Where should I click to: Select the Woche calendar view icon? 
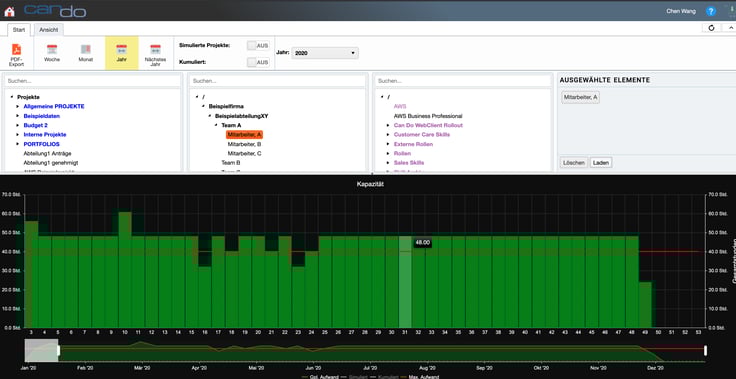pyautogui.click(x=52, y=49)
